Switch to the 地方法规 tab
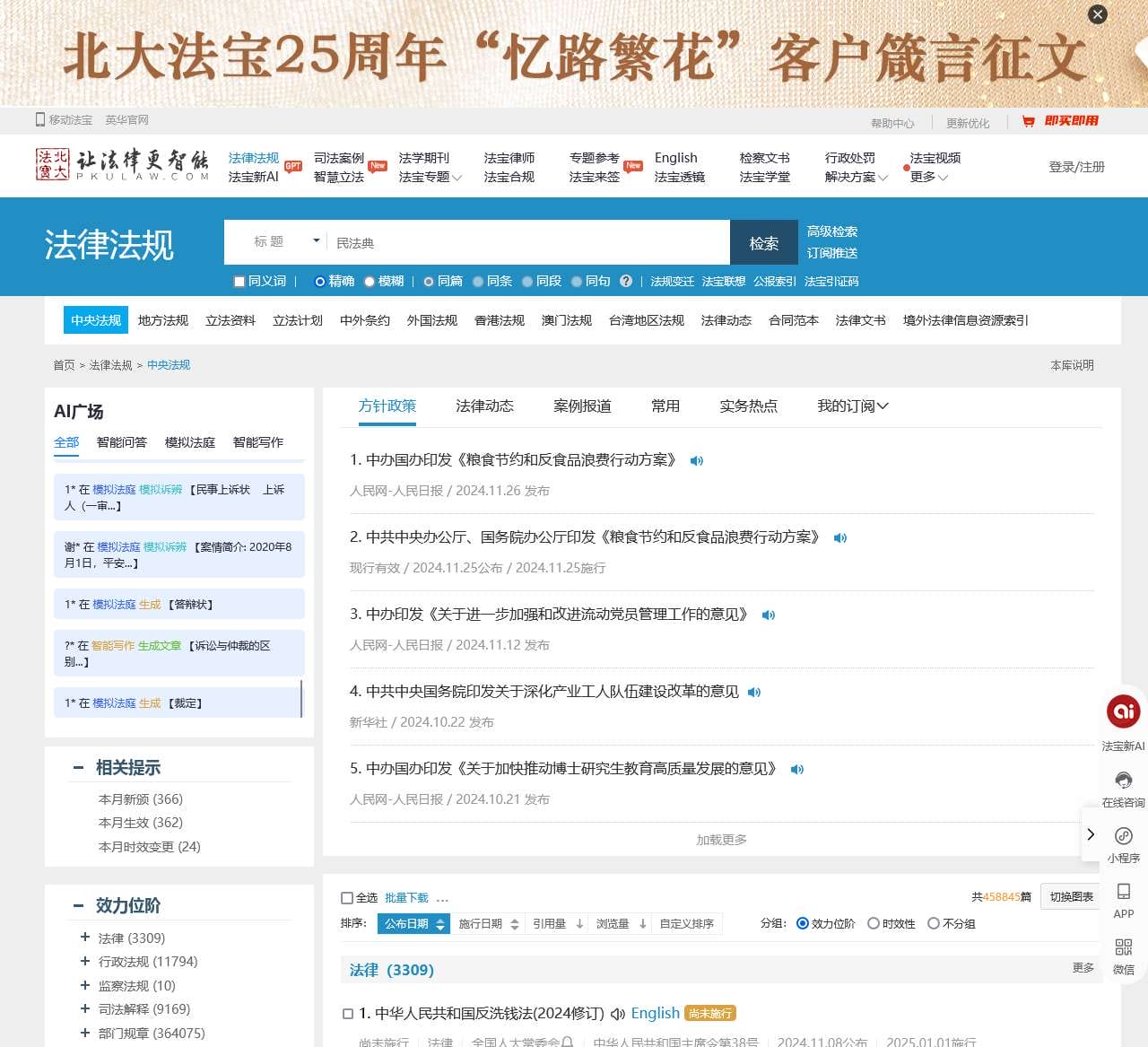Screen dimensions: 1148x1047 [163, 320]
